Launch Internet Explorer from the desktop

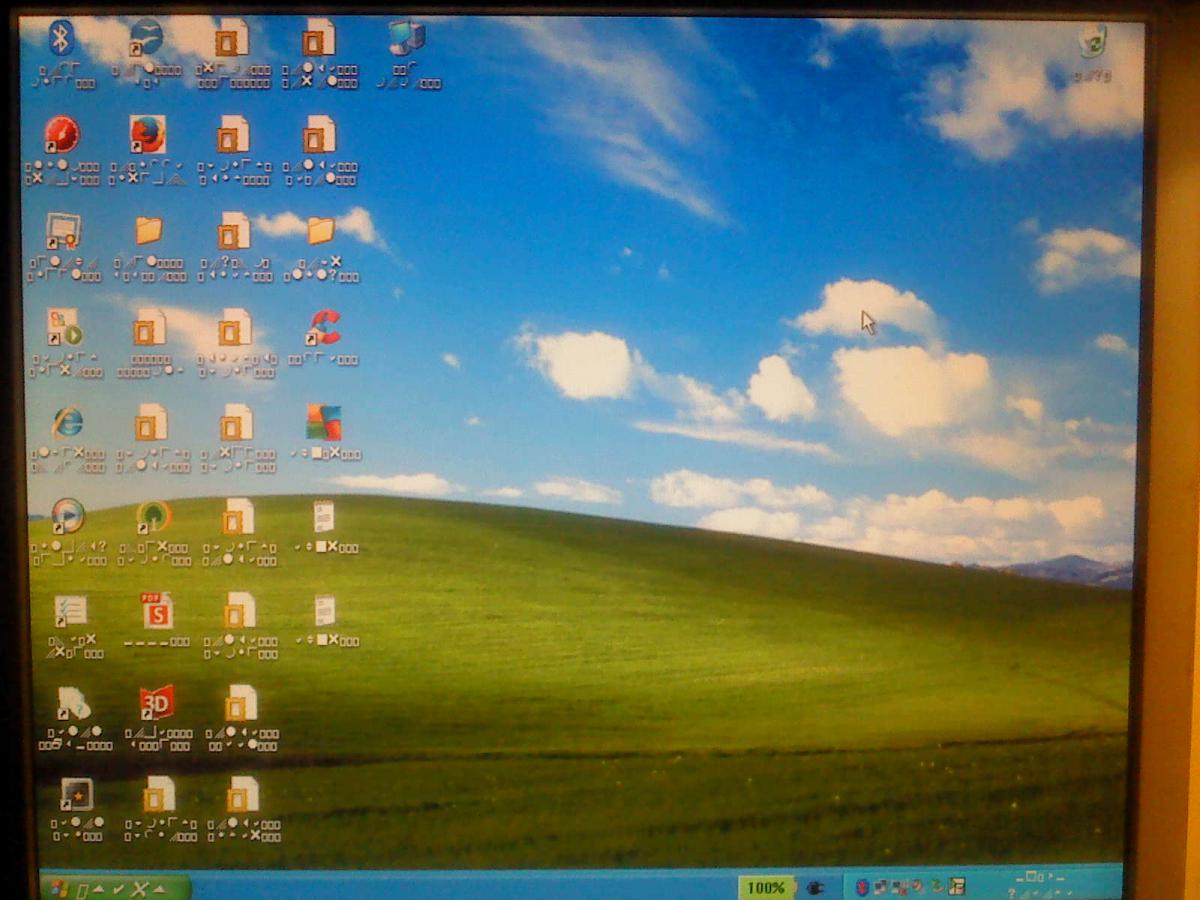[x=67, y=423]
